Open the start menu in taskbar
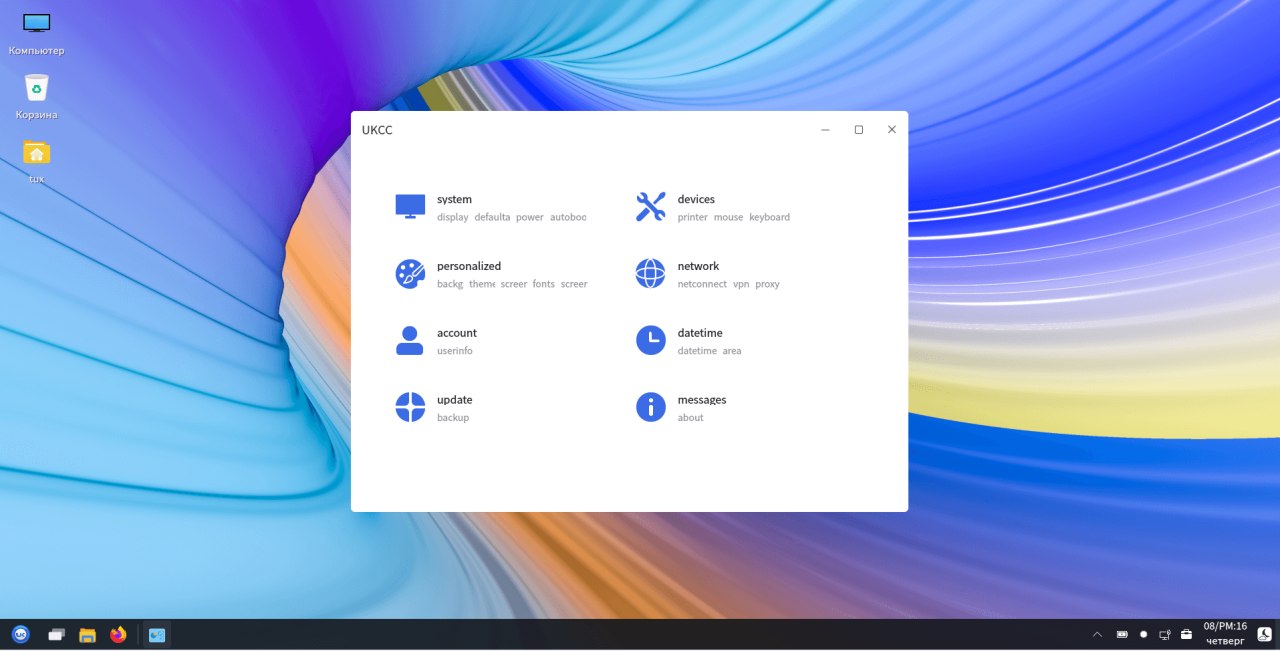 point(21,634)
